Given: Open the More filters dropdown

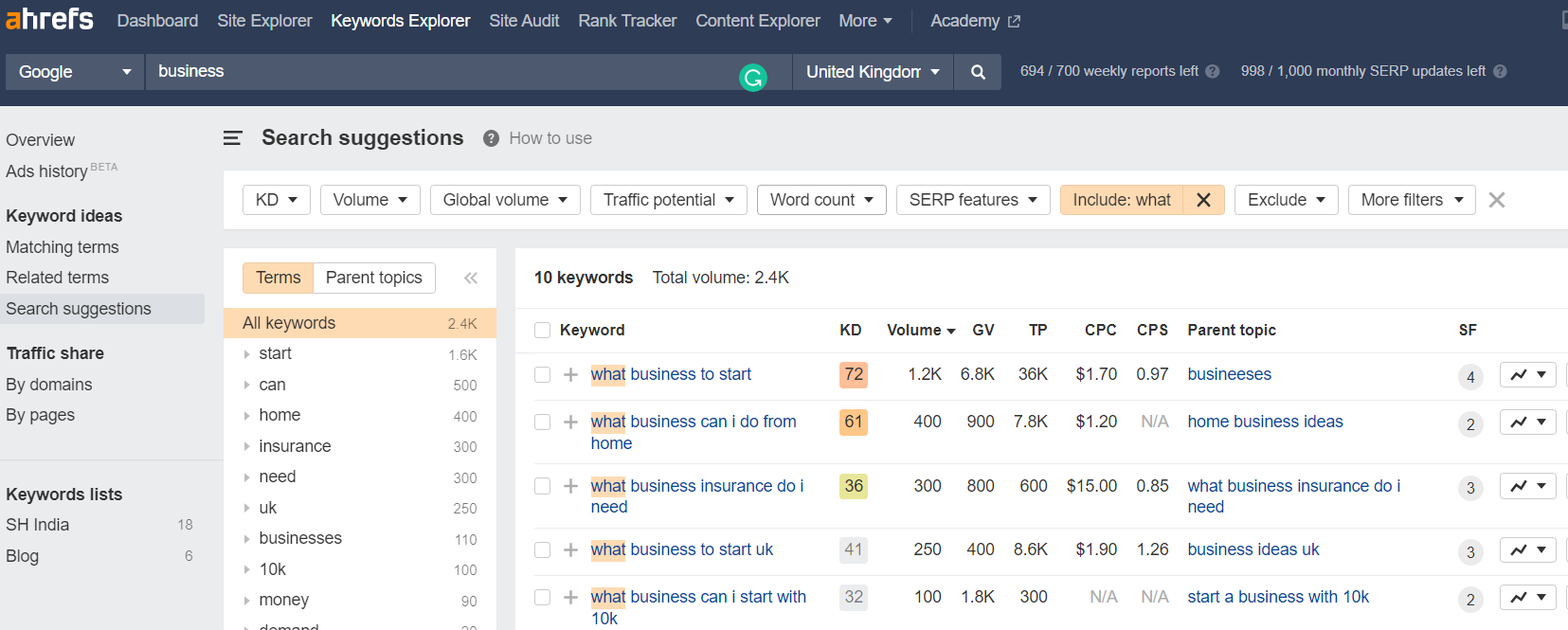Looking at the screenshot, I should [x=1412, y=200].
